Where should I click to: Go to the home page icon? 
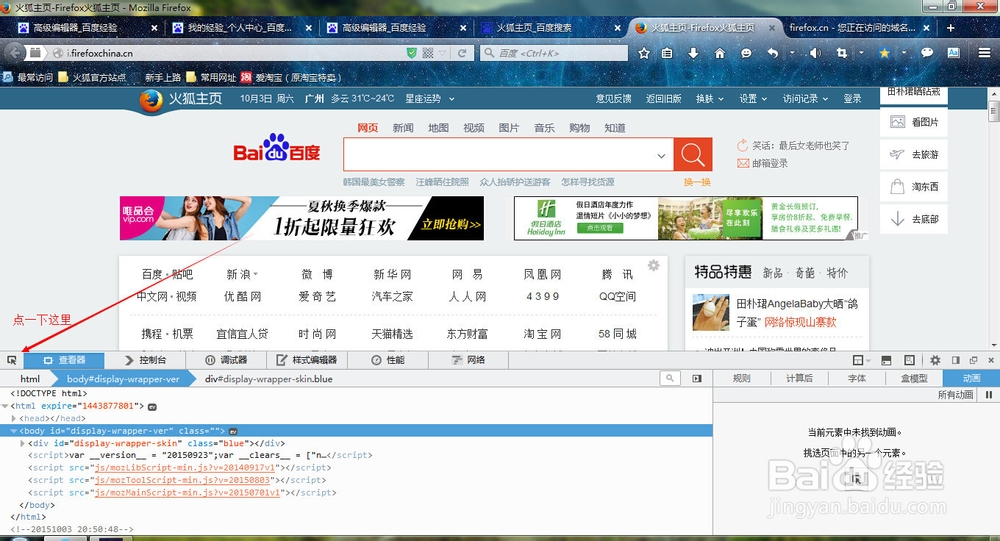[x=719, y=53]
